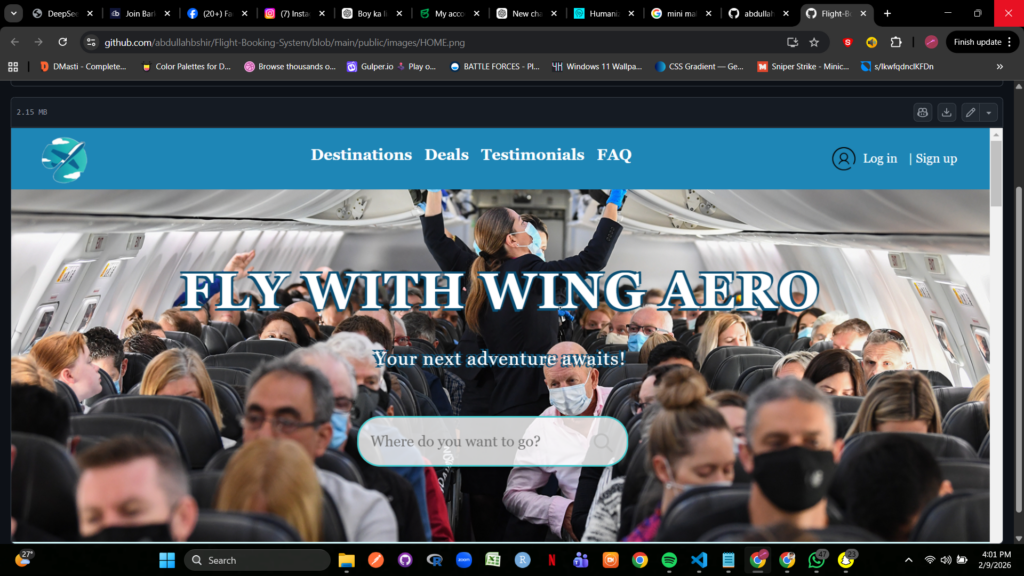Open Microsoft Teams from the taskbar

[x=581, y=560]
